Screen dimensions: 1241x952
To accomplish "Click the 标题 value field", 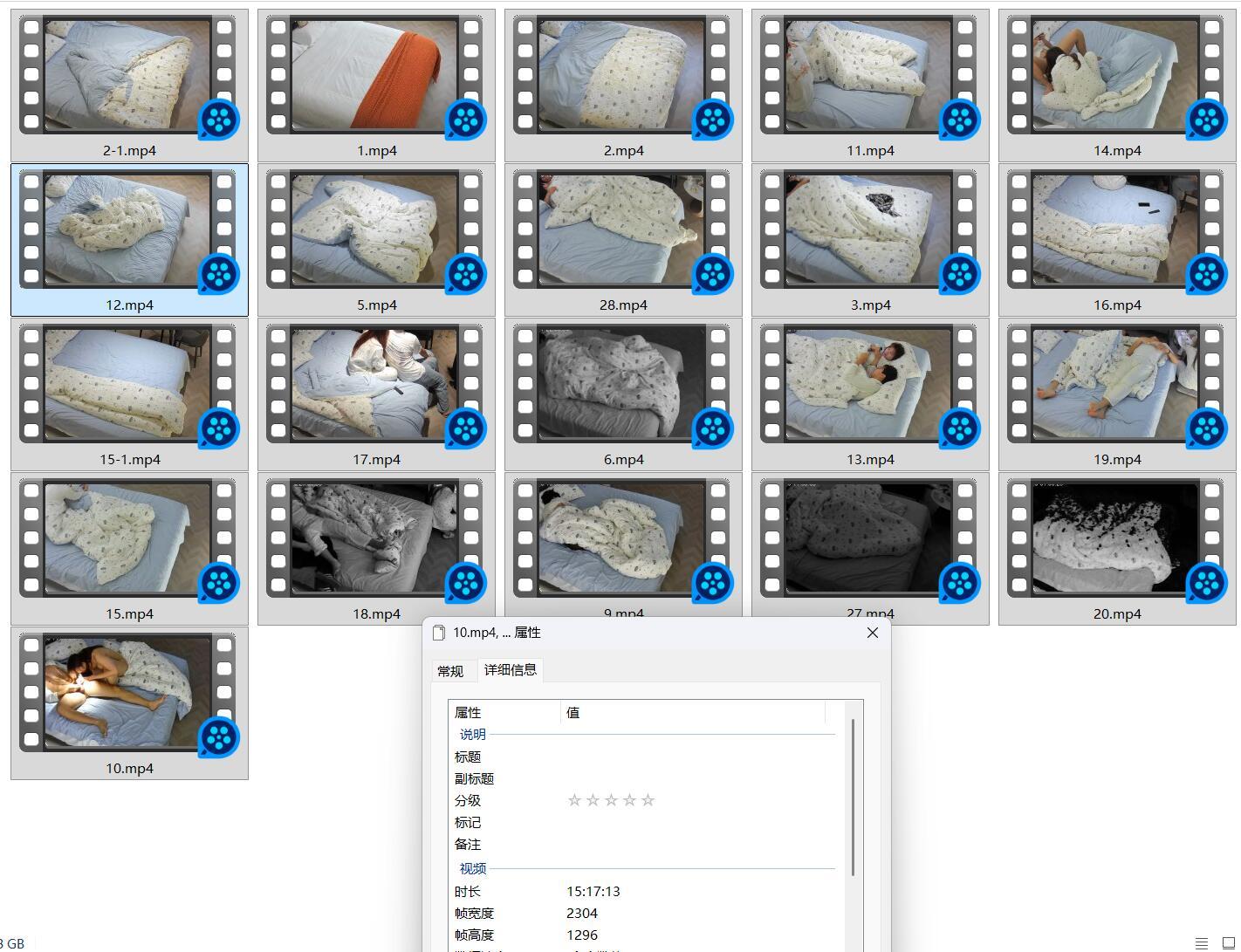I will (x=694, y=757).
